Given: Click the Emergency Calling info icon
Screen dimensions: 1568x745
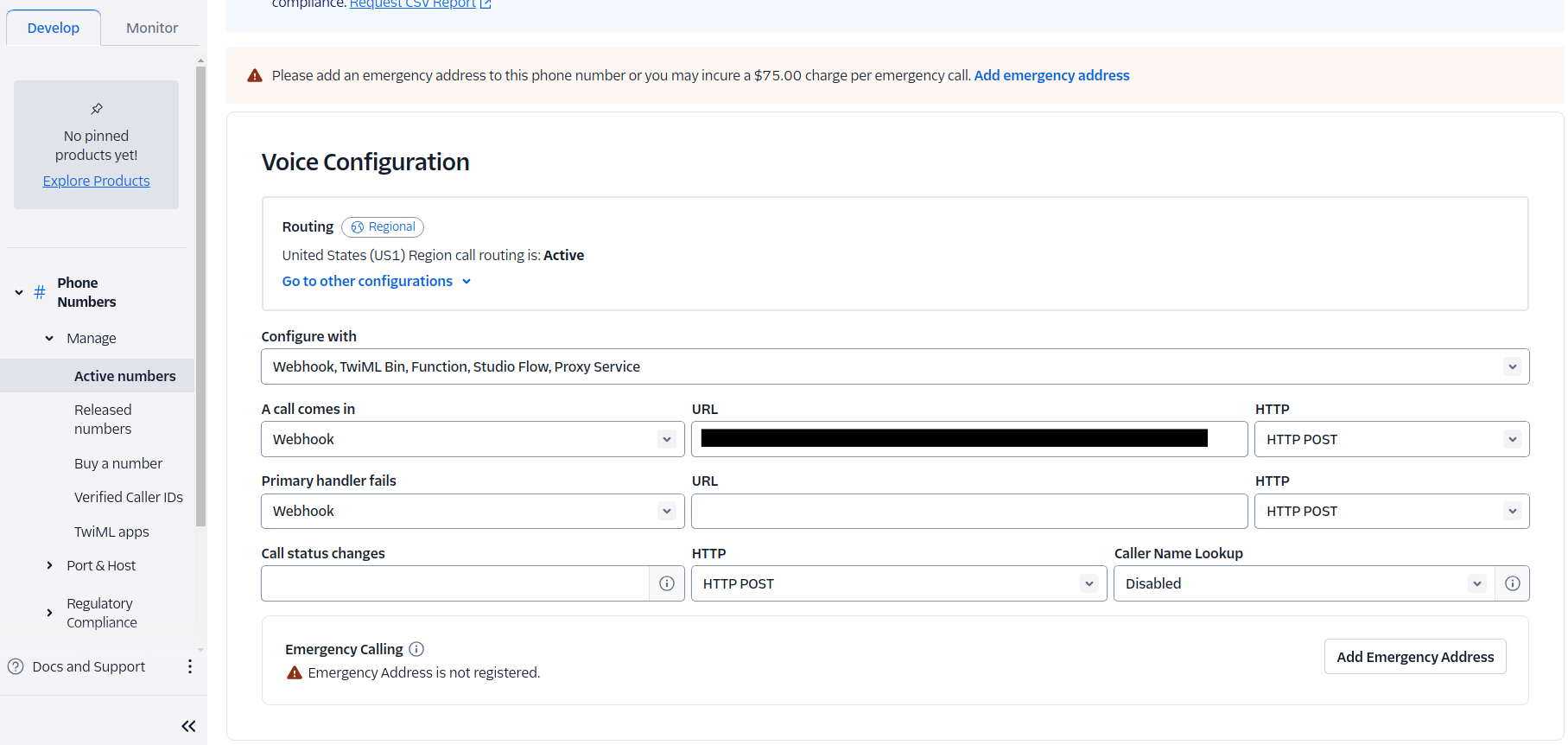Looking at the screenshot, I should click(416, 649).
